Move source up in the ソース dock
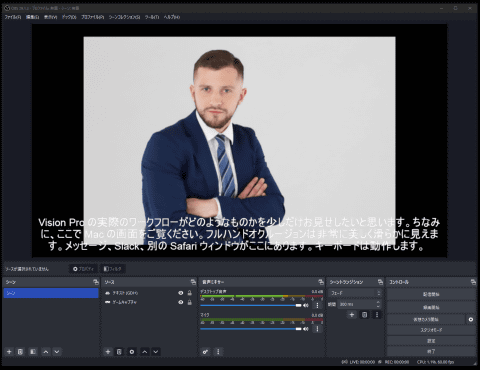The height and width of the screenshot is (370, 480). click(x=144, y=352)
